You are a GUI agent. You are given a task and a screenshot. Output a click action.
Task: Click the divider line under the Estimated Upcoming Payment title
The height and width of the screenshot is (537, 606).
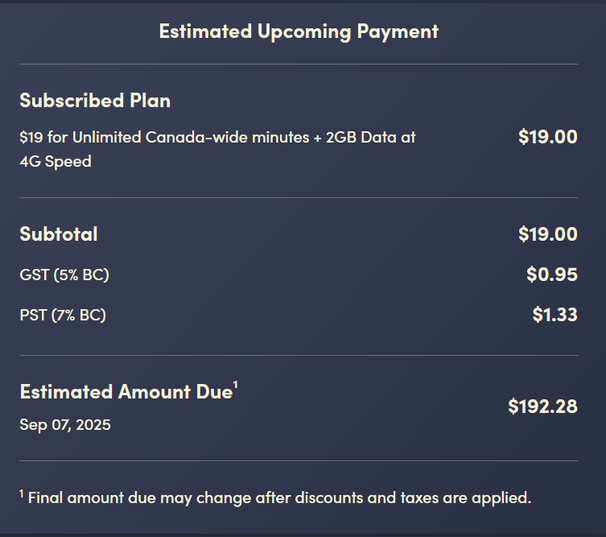298,64
